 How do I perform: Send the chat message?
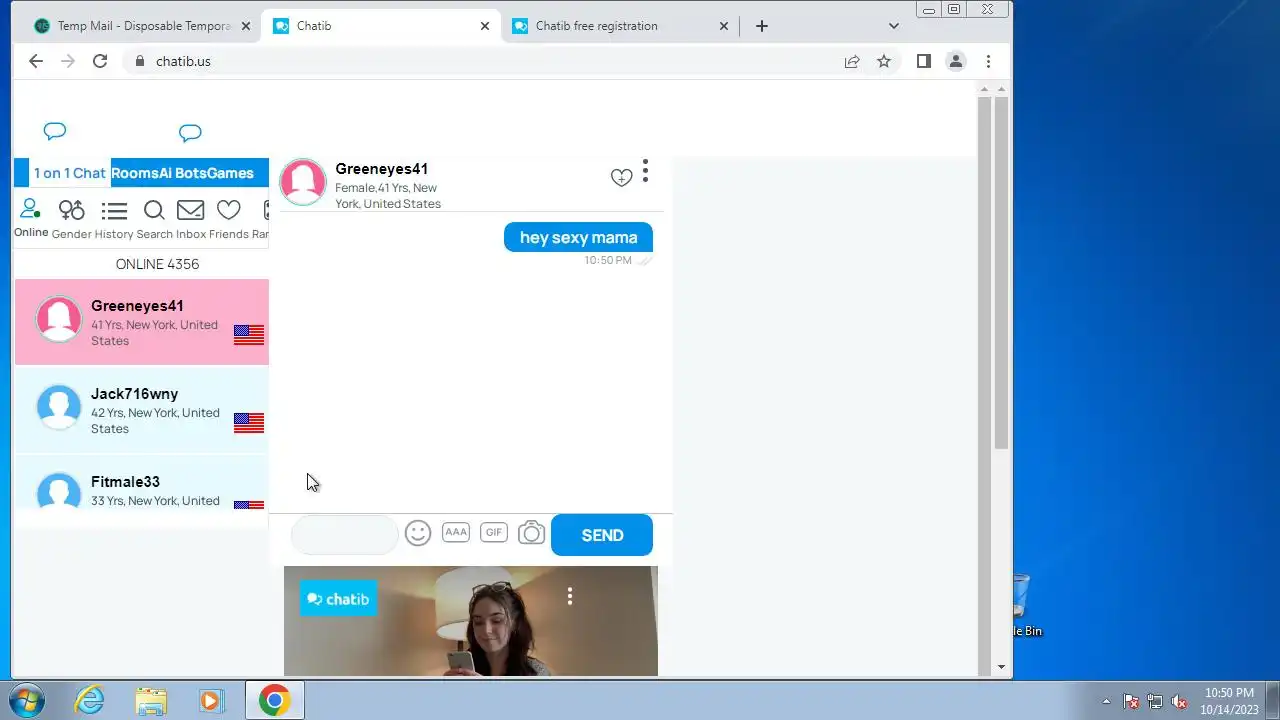tap(602, 535)
